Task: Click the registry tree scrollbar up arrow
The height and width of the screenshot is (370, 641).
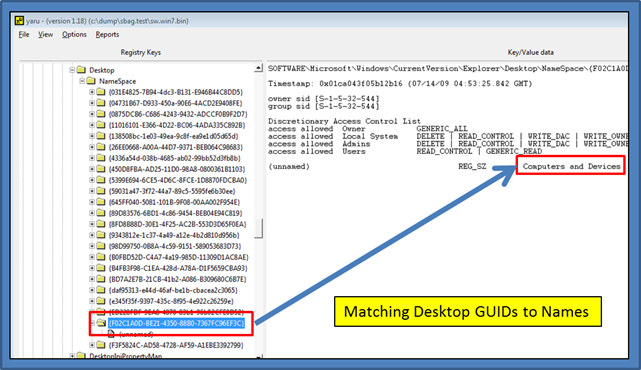Action: click(x=258, y=68)
